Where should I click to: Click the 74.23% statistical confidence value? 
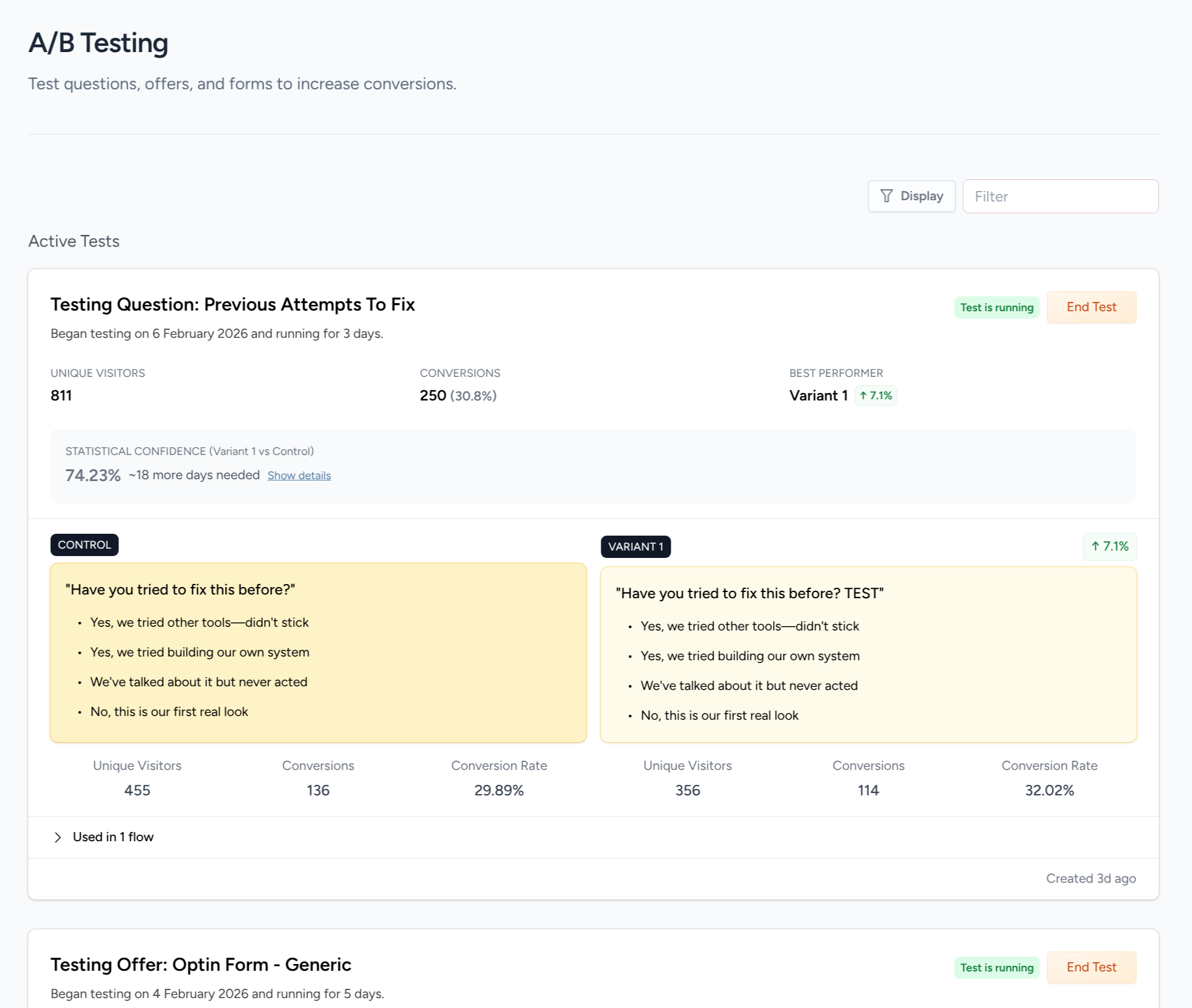(x=93, y=475)
